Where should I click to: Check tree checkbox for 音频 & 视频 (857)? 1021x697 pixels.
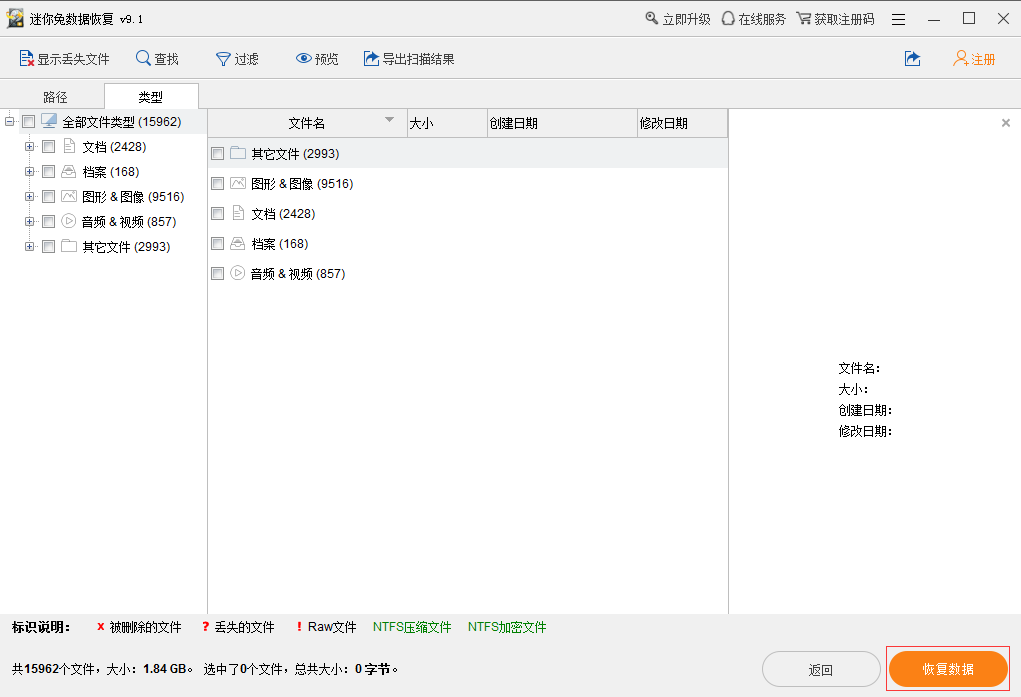(x=48, y=221)
